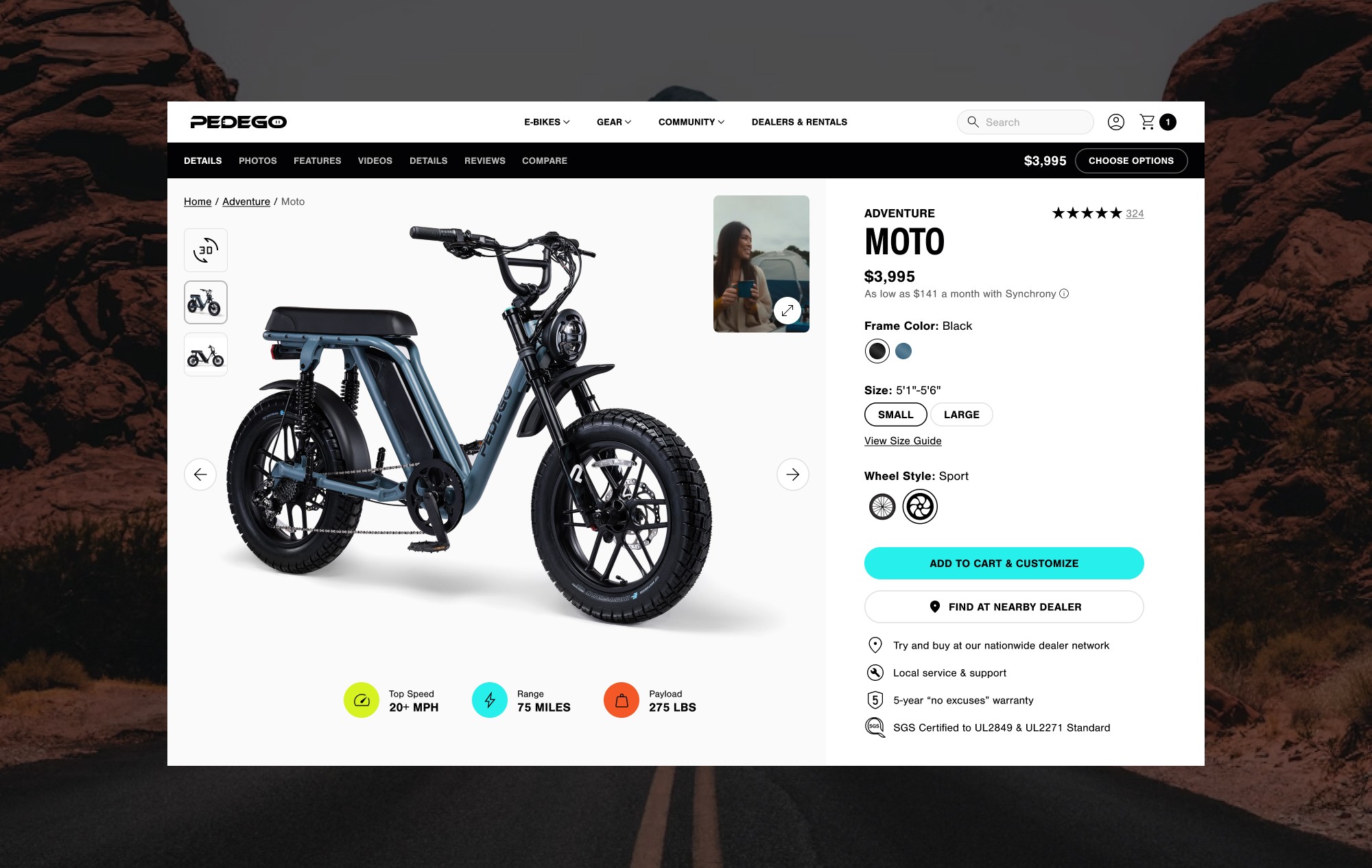
Task: Expand the E-Bikes dropdown menu
Action: (547, 122)
